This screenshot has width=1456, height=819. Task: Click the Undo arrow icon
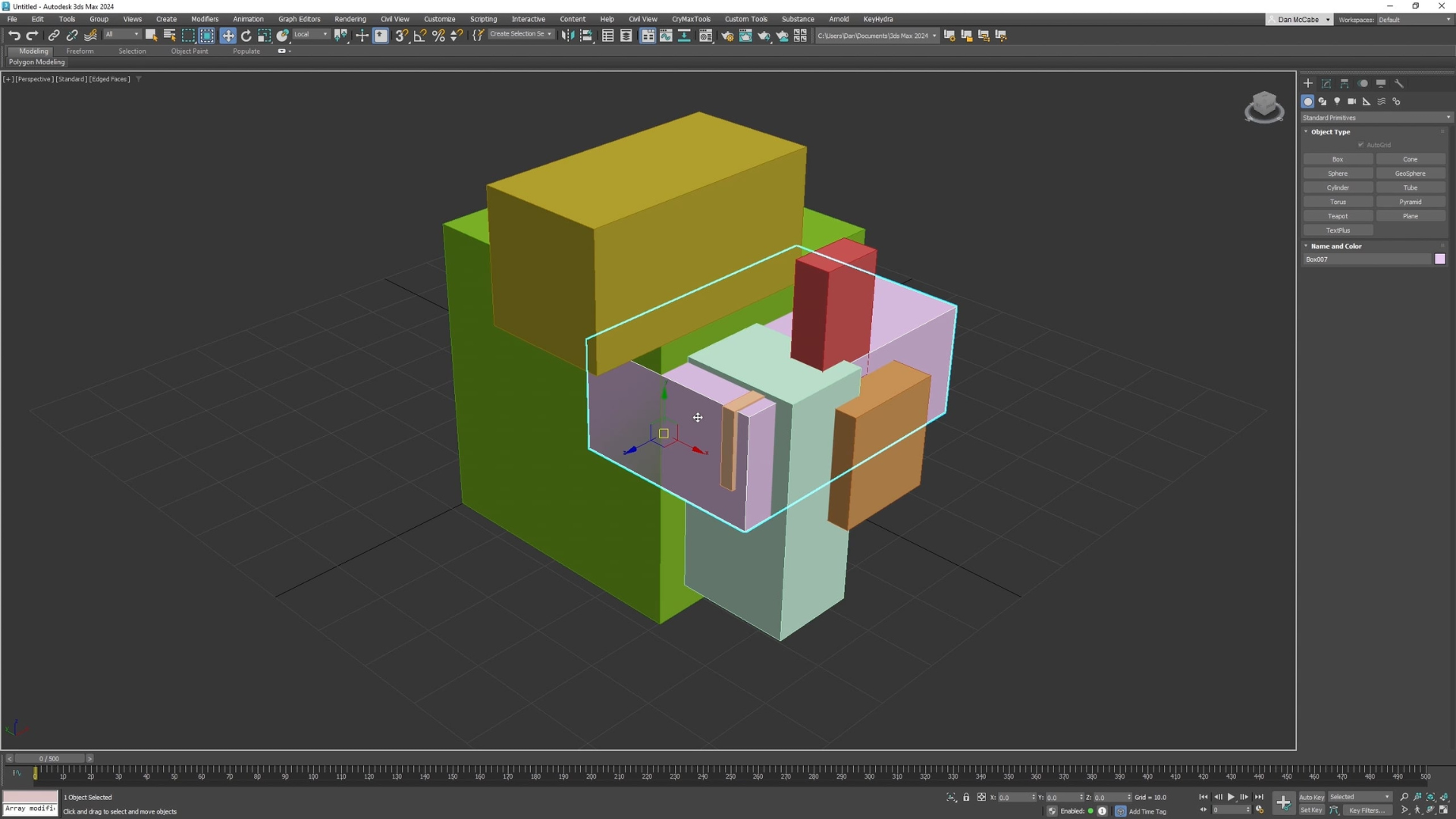pos(14,36)
